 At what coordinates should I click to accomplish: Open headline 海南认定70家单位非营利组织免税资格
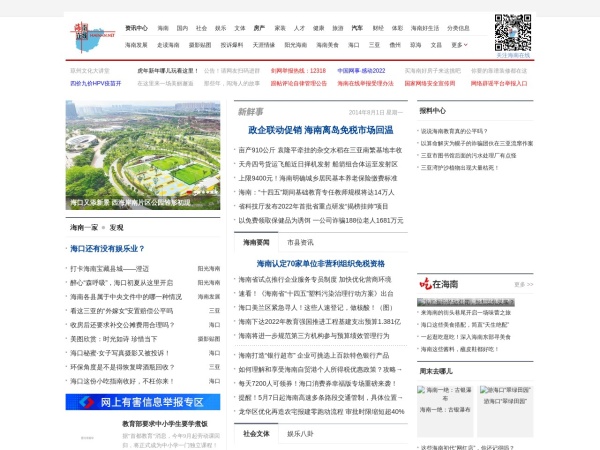(321, 264)
